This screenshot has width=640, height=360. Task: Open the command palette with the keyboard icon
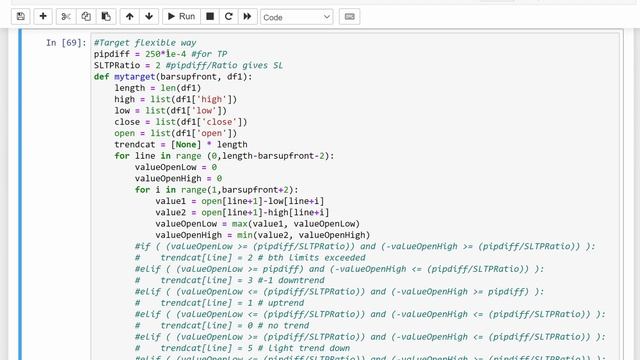tap(349, 17)
